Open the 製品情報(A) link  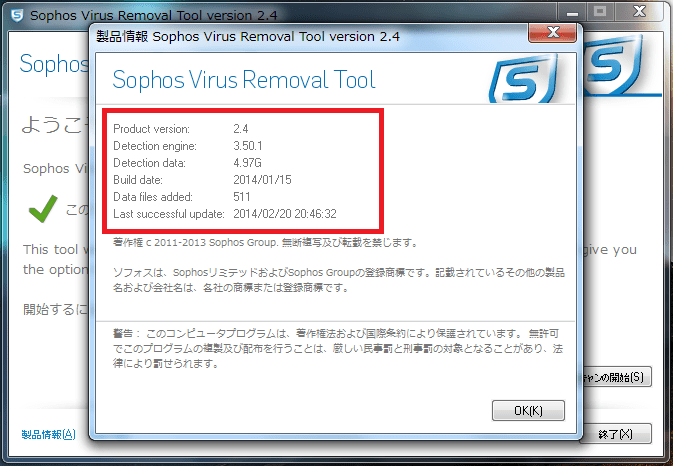coord(49,435)
